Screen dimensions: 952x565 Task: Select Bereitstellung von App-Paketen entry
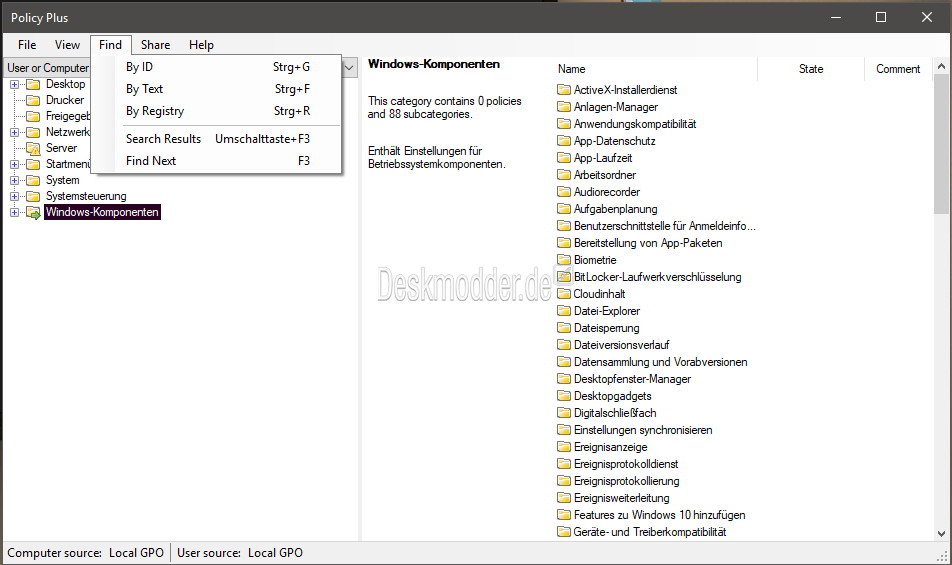point(648,243)
